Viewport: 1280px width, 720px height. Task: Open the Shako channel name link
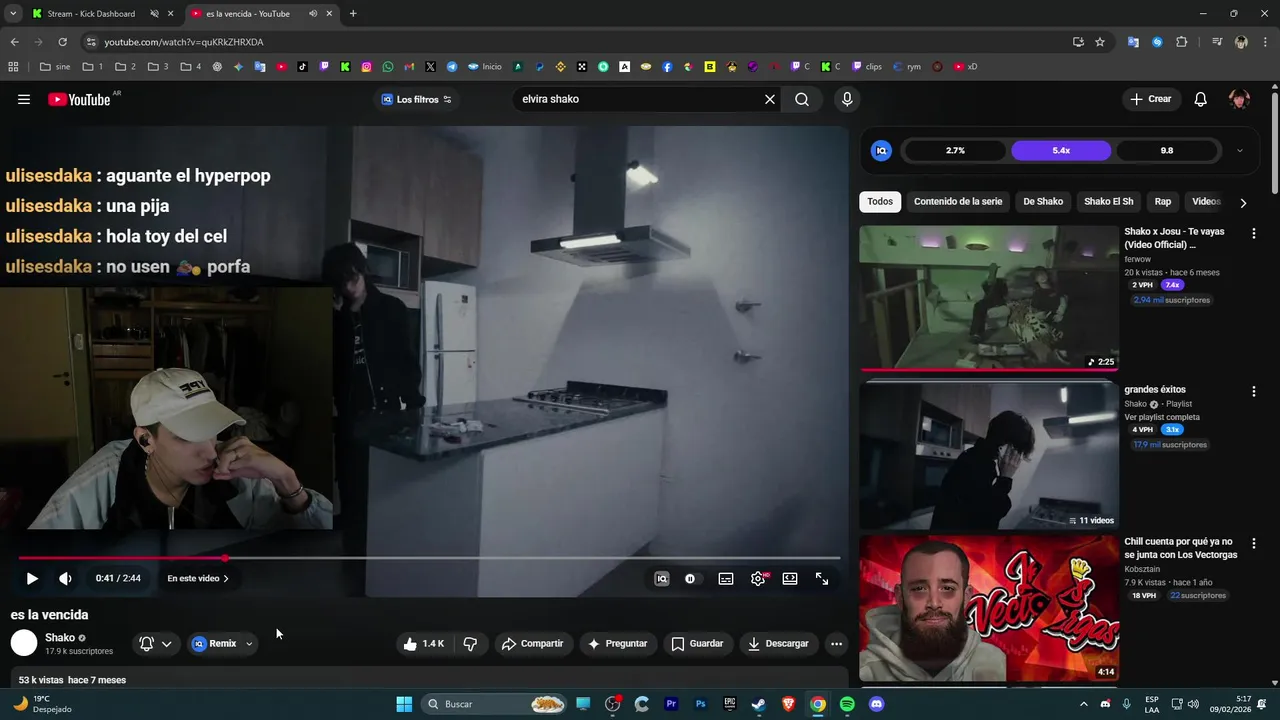60,638
